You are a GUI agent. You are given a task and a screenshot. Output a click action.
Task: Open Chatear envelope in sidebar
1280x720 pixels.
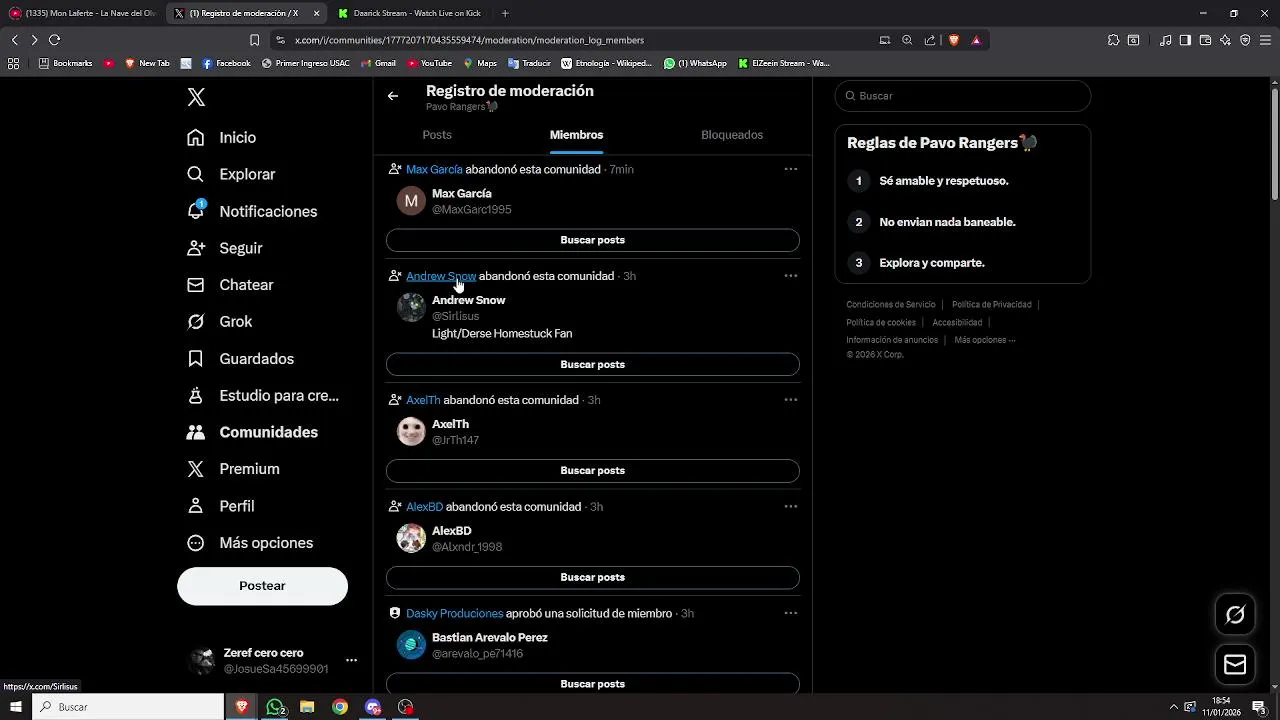(230, 285)
